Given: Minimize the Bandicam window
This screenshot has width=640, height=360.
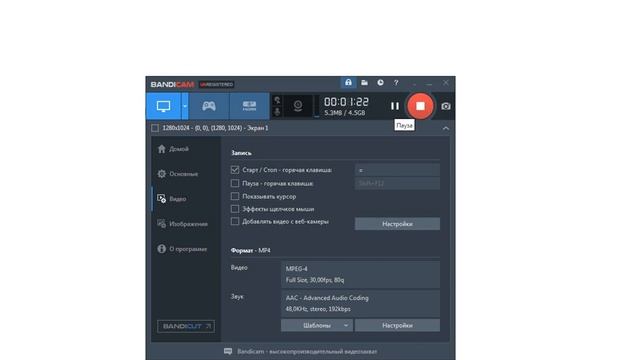Looking at the screenshot, I should pyautogui.click(x=429, y=83).
